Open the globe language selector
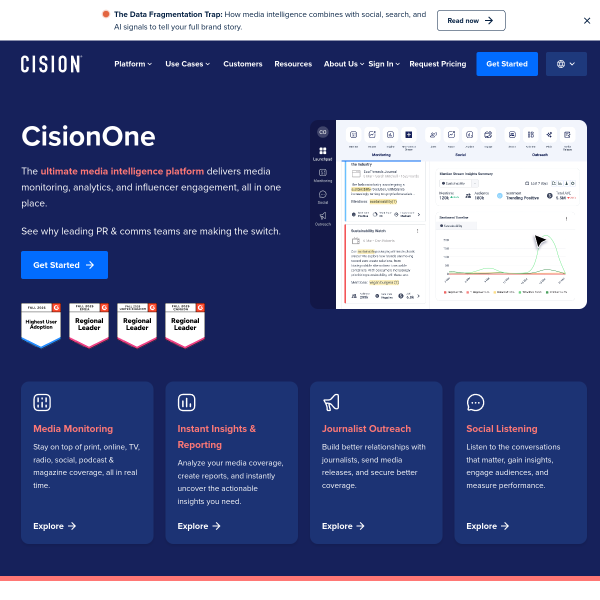600x600 pixels. pyautogui.click(x=566, y=64)
